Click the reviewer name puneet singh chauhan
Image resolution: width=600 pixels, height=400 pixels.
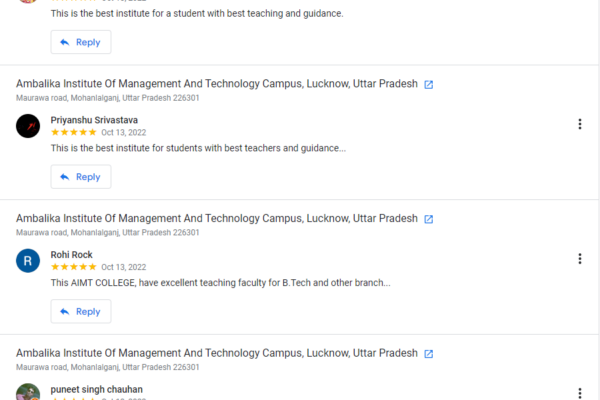click(97, 389)
